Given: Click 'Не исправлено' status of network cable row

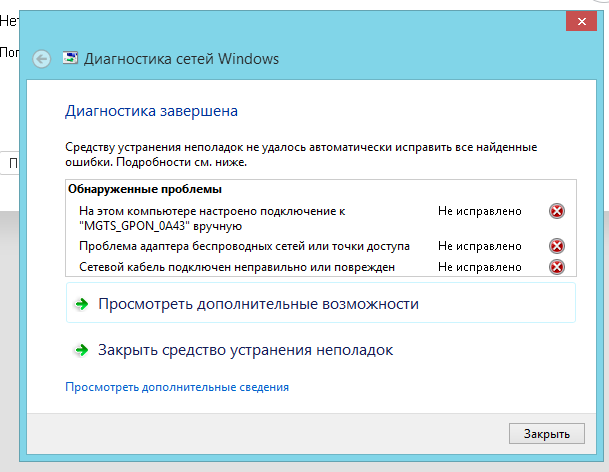Looking at the screenshot, I should pyautogui.click(x=480, y=267).
